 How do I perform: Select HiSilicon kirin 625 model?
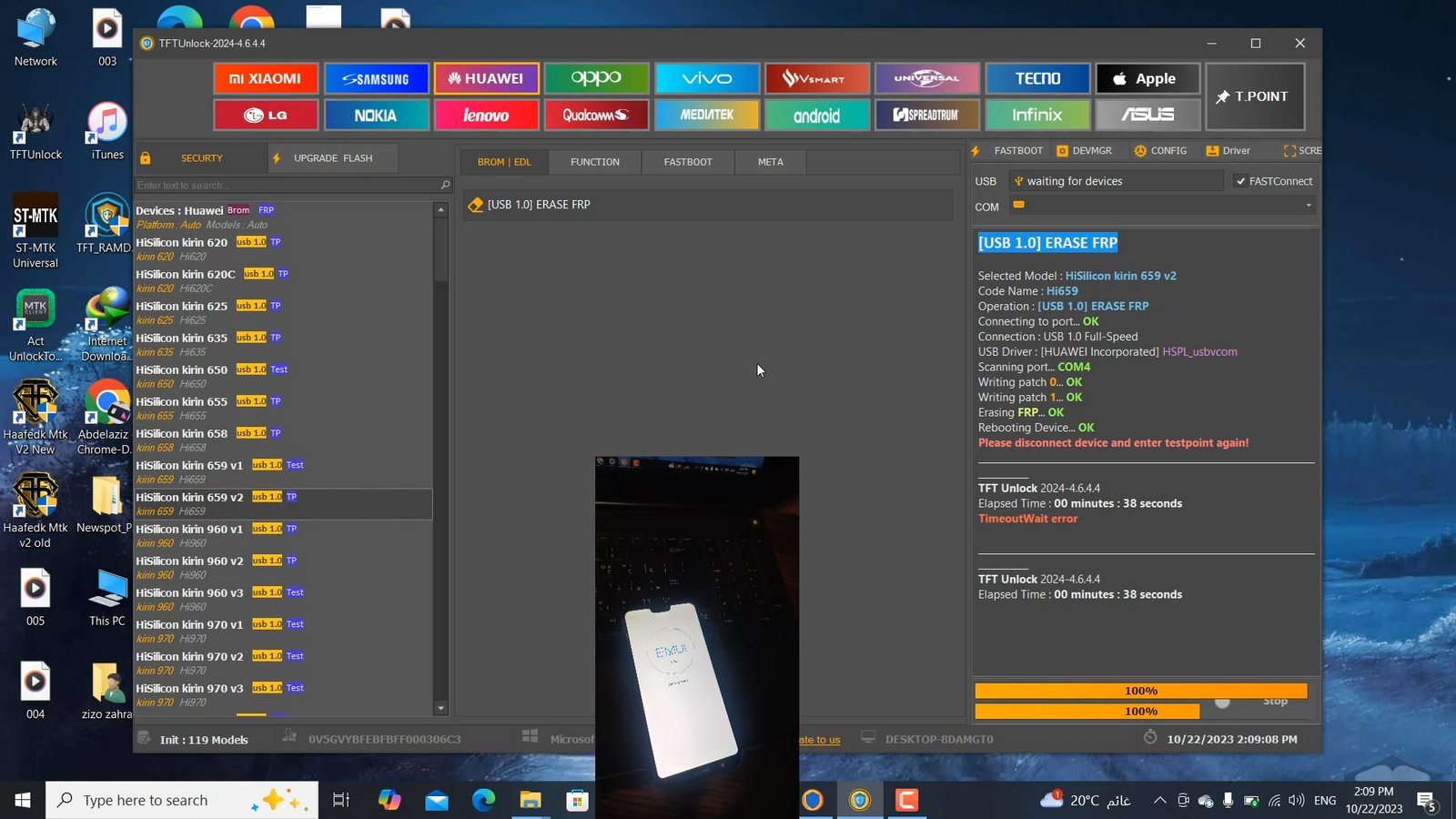pyautogui.click(x=283, y=313)
